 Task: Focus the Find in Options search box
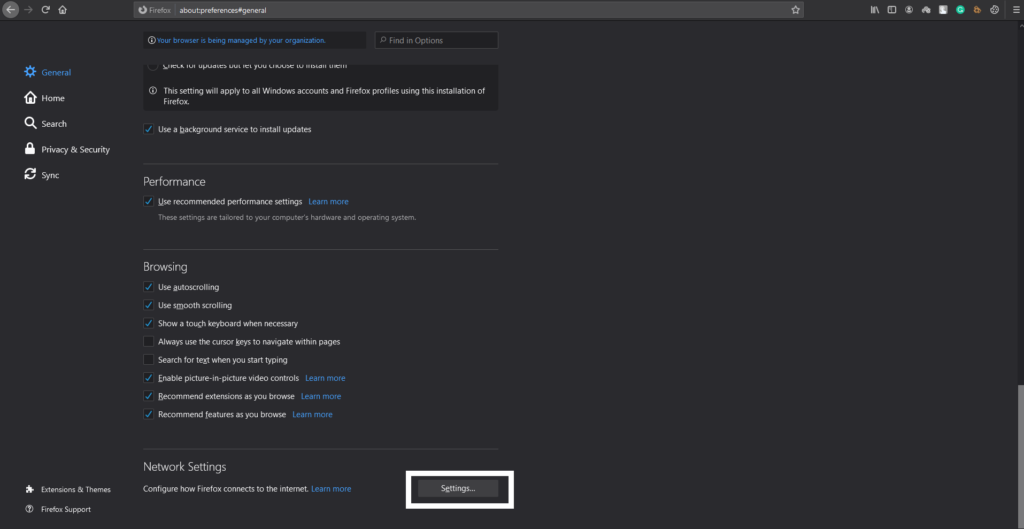click(436, 40)
